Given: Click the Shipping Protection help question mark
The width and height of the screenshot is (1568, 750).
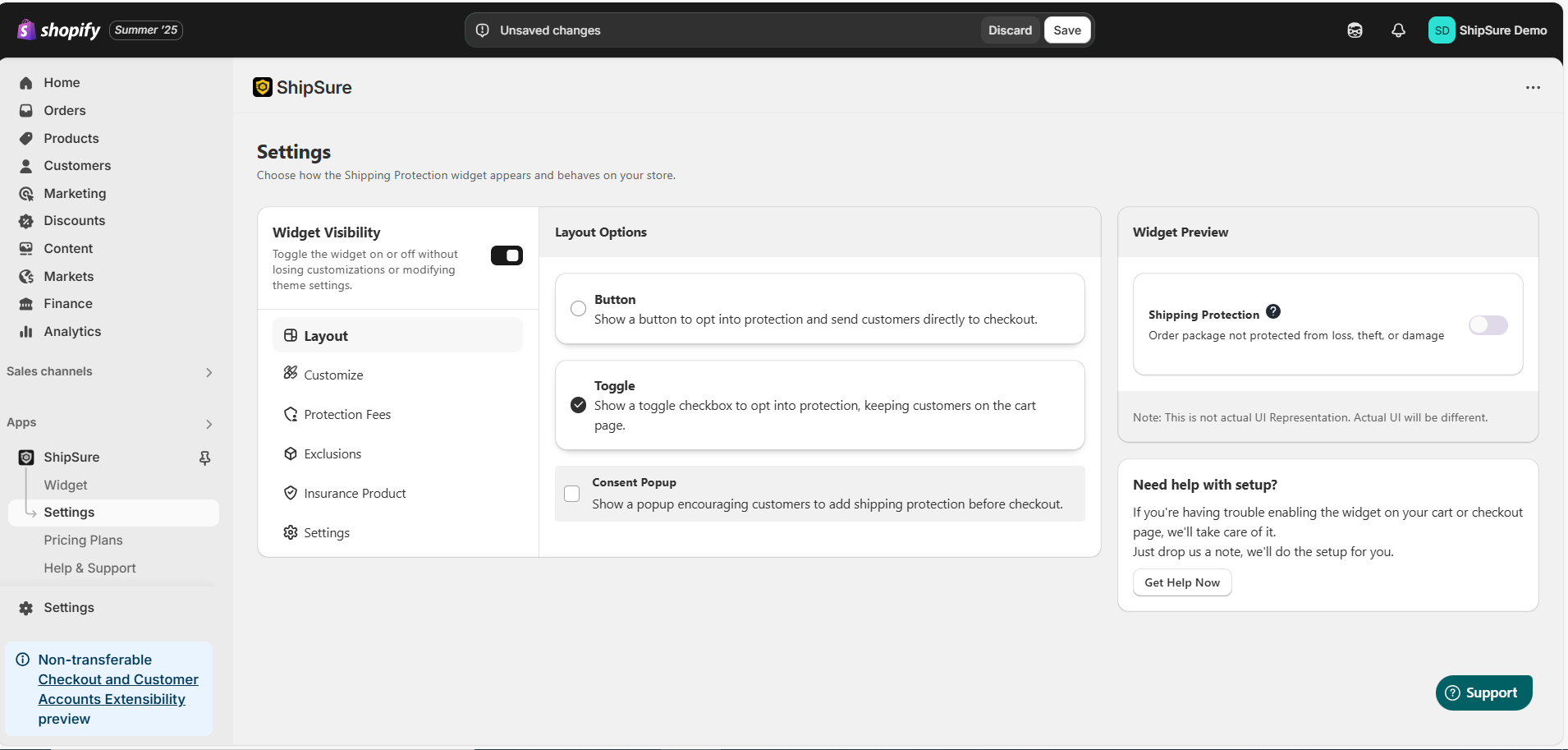Looking at the screenshot, I should pos(1273,311).
